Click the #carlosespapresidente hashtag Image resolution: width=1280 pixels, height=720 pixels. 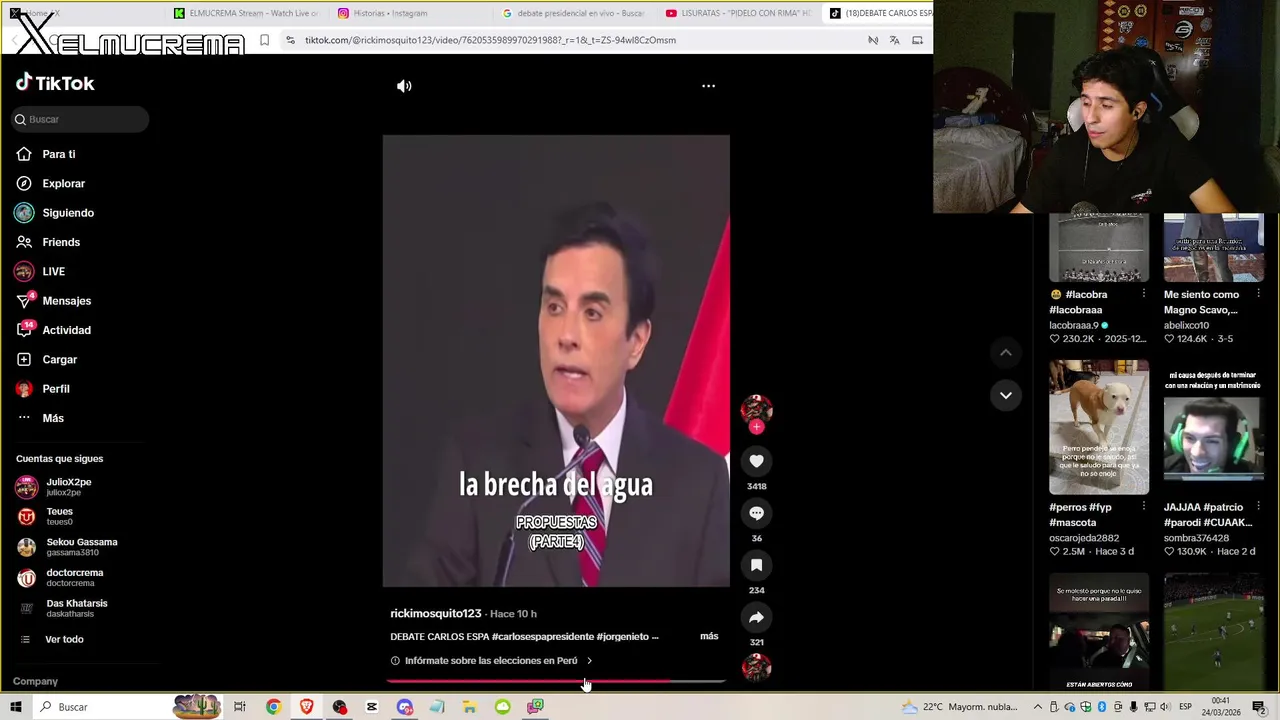point(542,636)
